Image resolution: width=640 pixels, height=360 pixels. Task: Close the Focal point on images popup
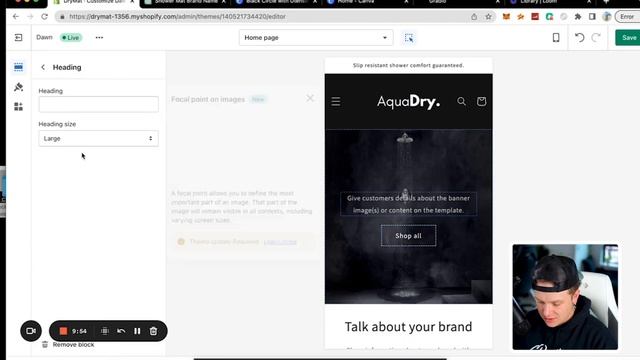310,98
